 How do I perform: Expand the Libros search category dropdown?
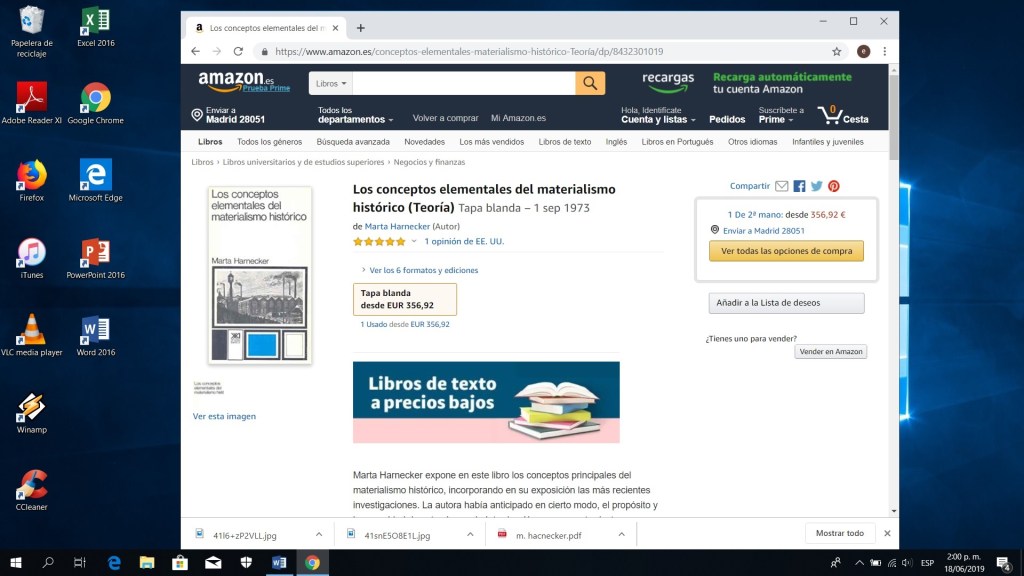point(330,83)
